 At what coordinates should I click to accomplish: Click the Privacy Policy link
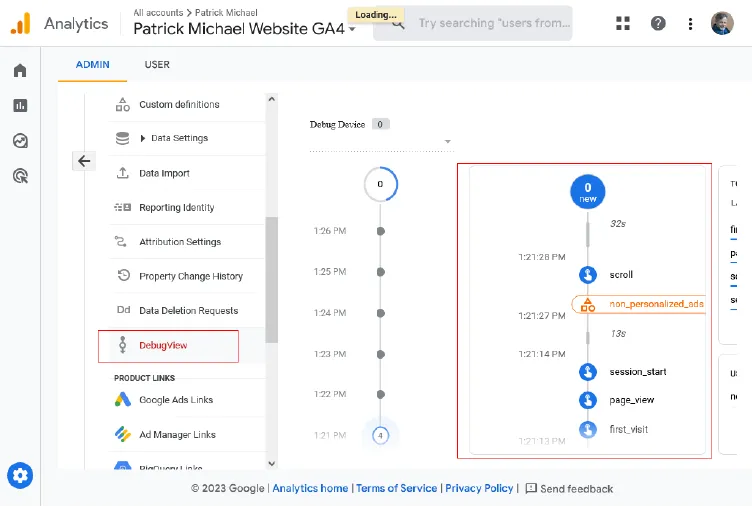479,488
